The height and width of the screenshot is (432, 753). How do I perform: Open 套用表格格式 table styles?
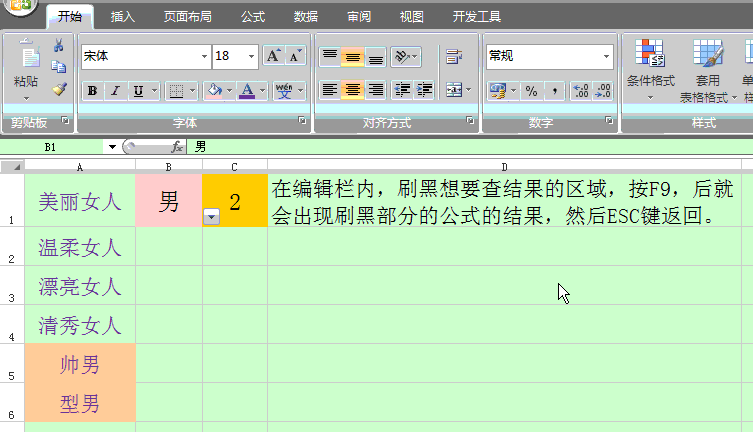(708, 71)
